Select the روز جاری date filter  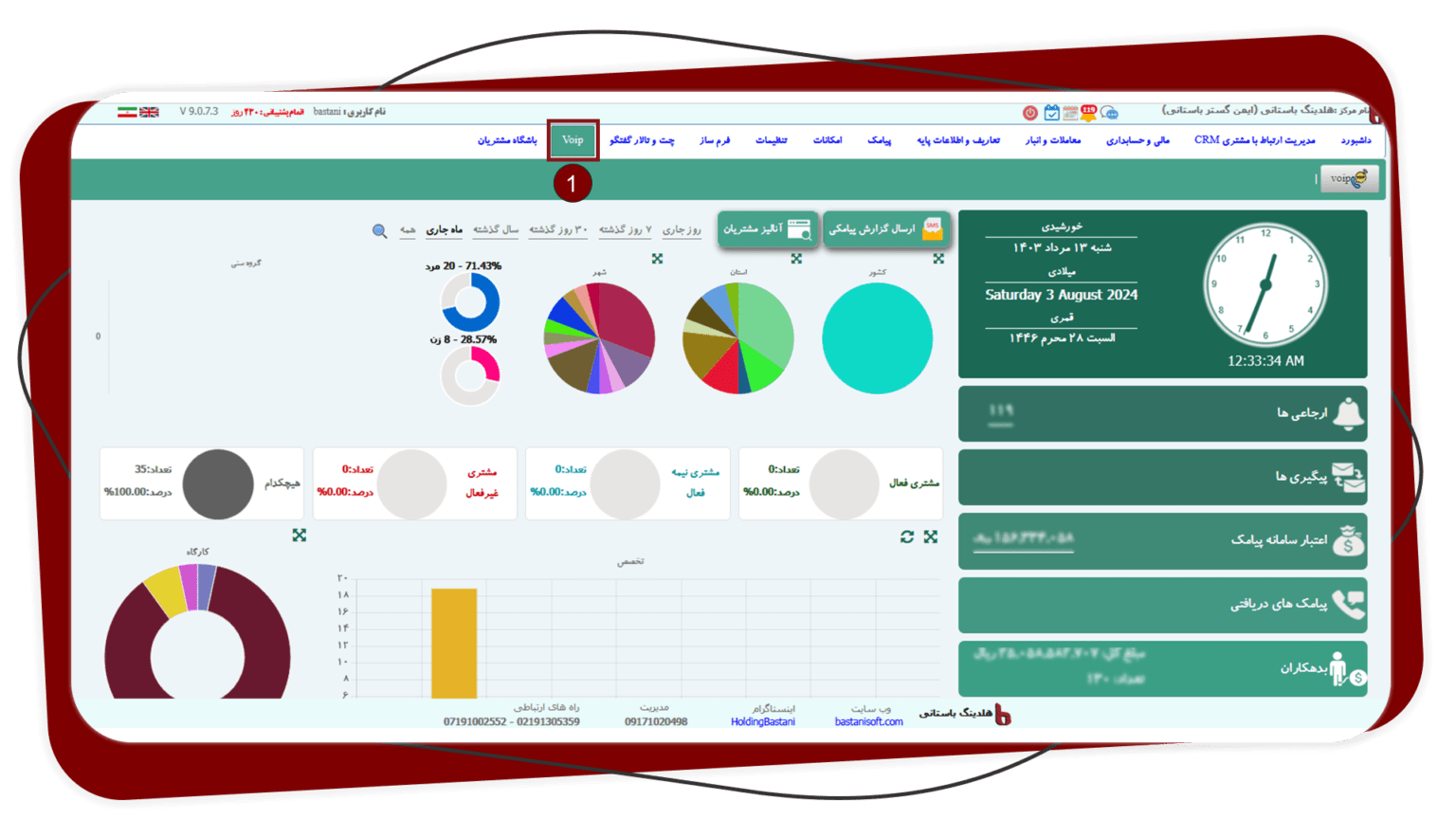(682, 229)
